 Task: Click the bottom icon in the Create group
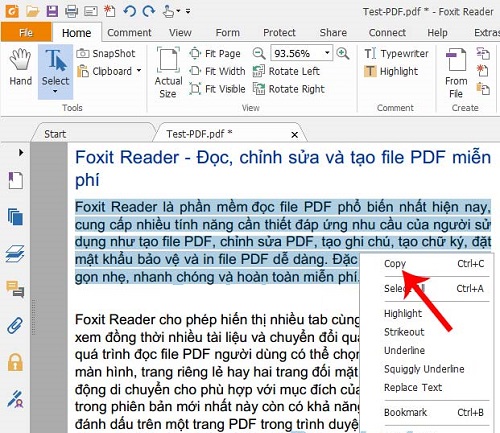(x=483, y=89)
